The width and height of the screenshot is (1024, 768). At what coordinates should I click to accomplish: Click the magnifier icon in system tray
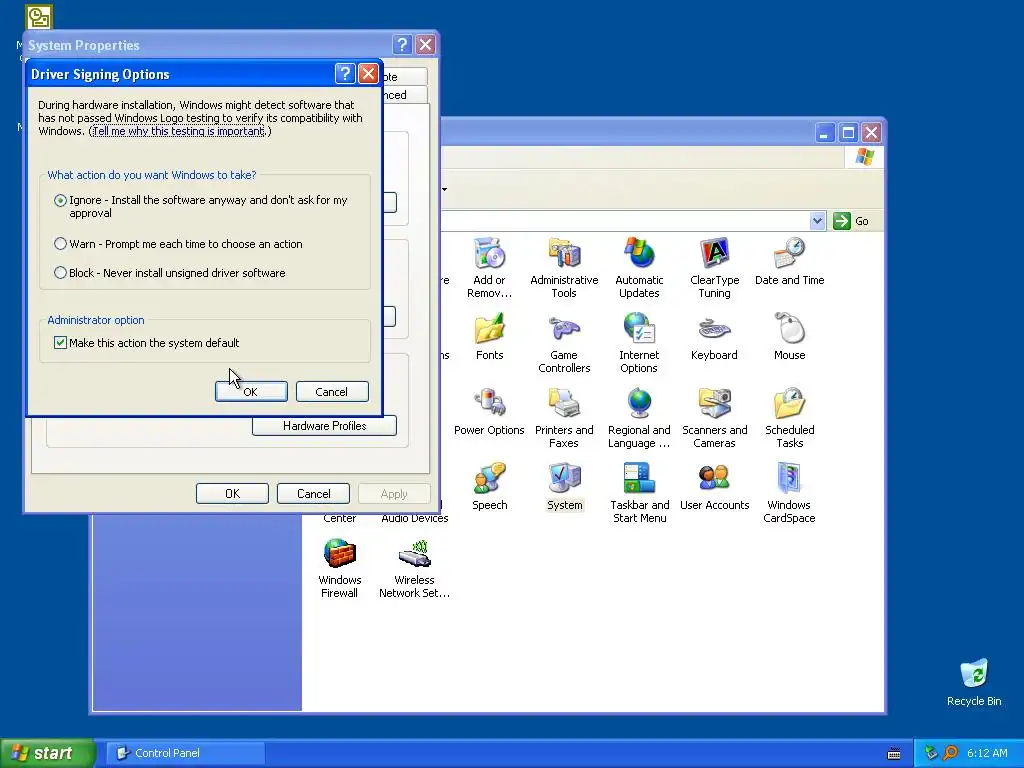pos(950,753)
